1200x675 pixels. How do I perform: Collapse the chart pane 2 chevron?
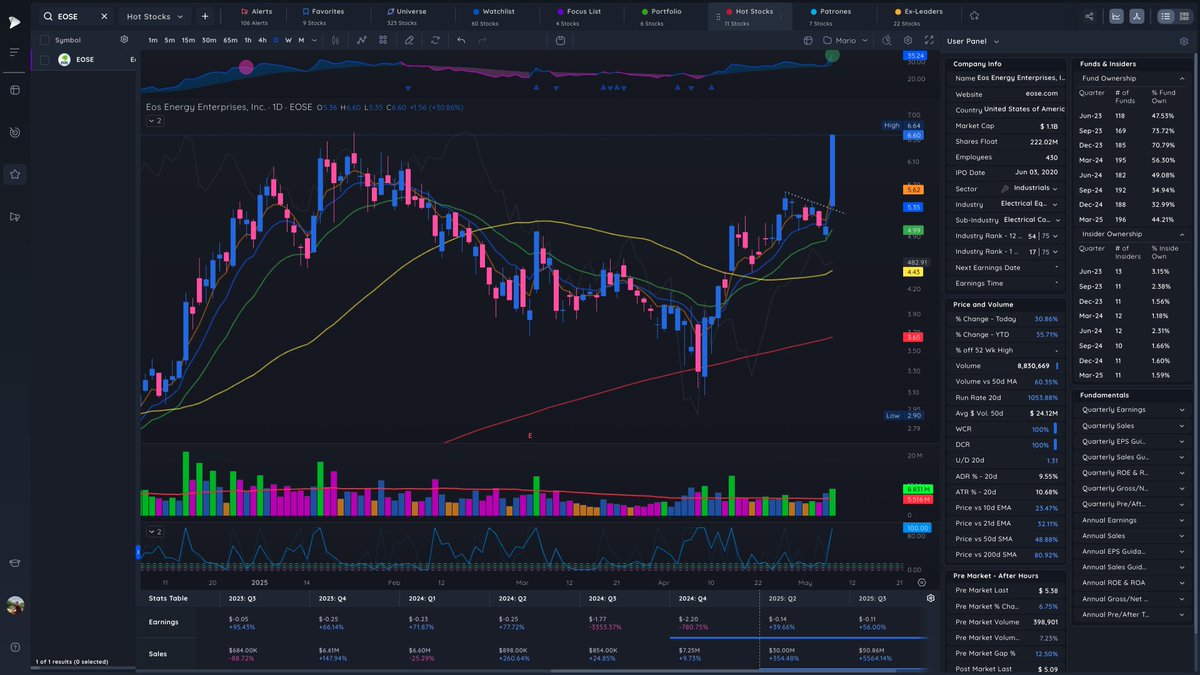point(154,120)
